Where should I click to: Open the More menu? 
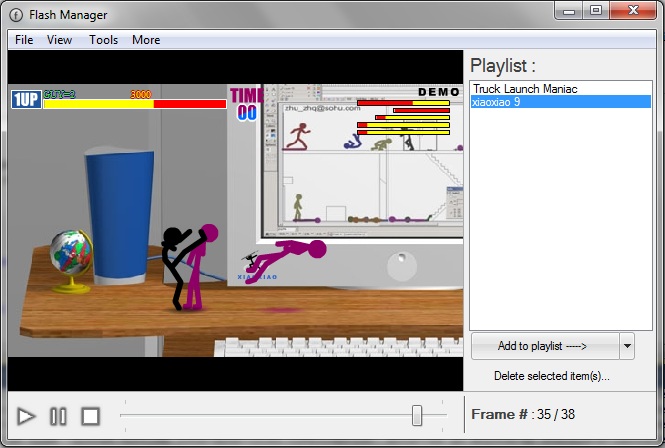(x=146, y=40)
